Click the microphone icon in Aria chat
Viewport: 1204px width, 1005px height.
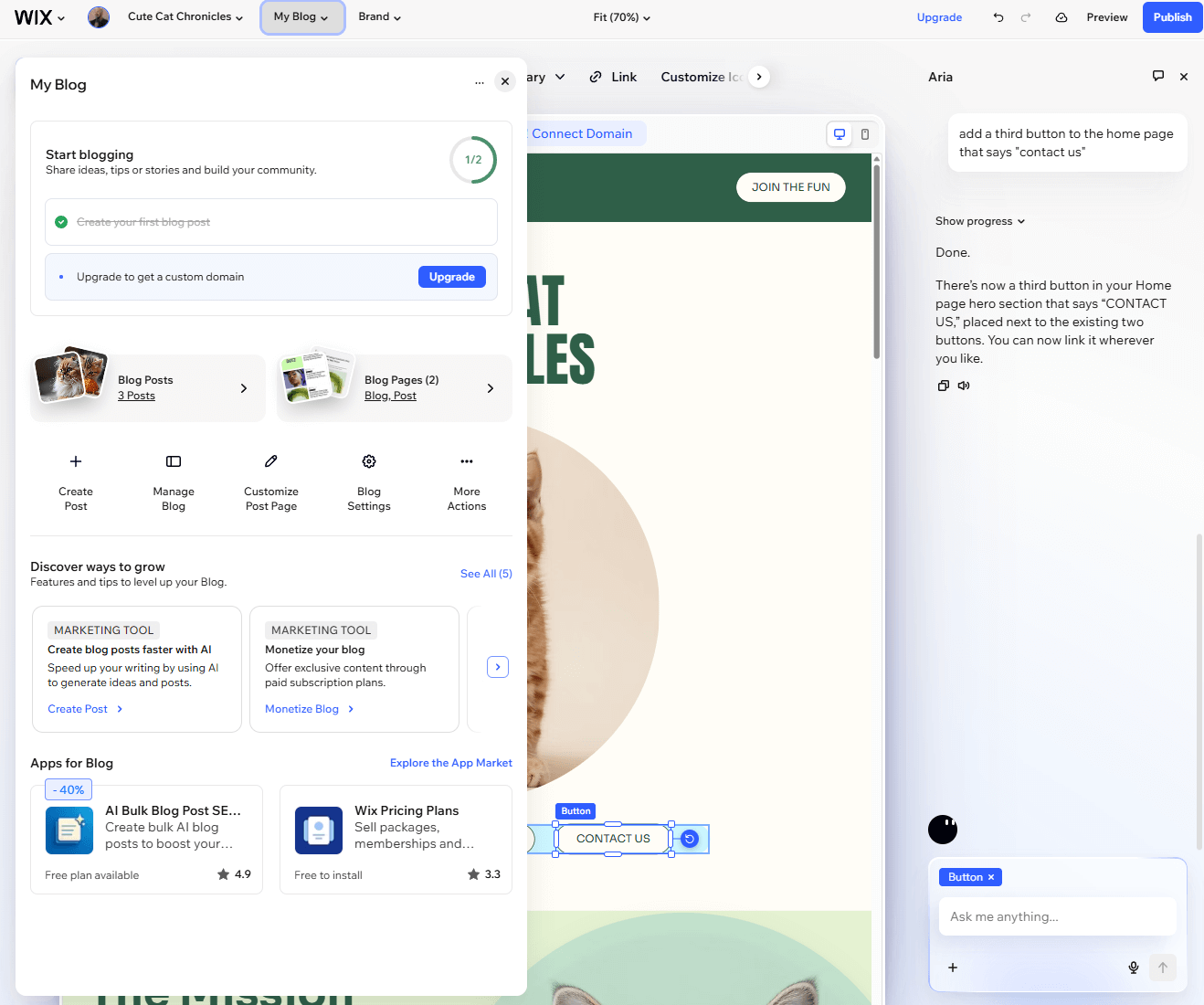1133,967
